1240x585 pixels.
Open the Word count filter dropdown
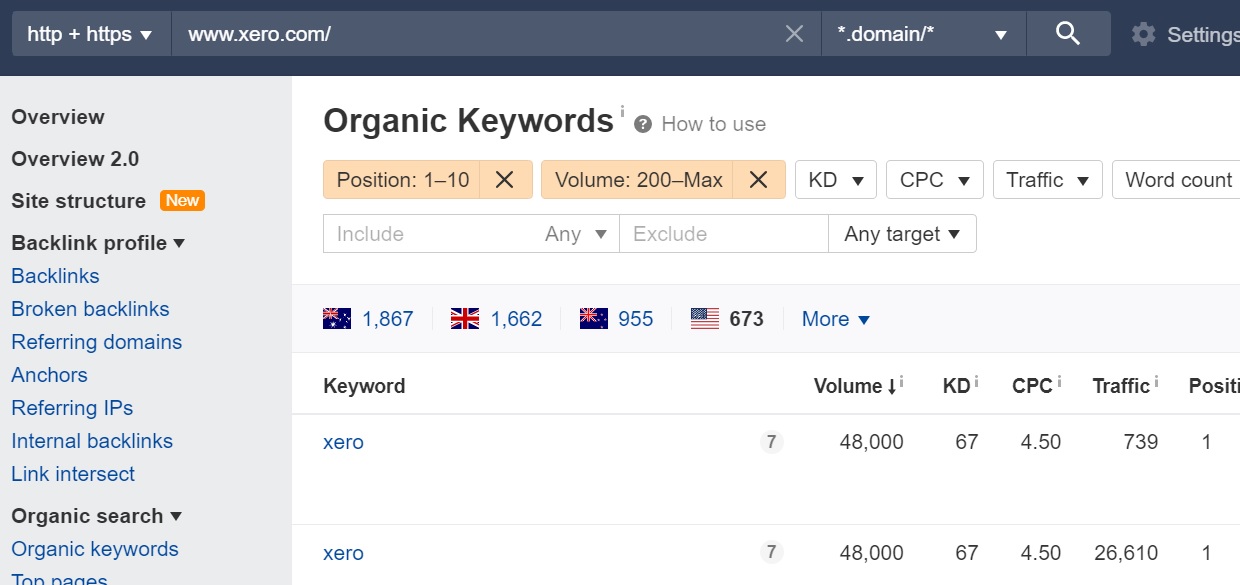click(x=1177, y=180)
